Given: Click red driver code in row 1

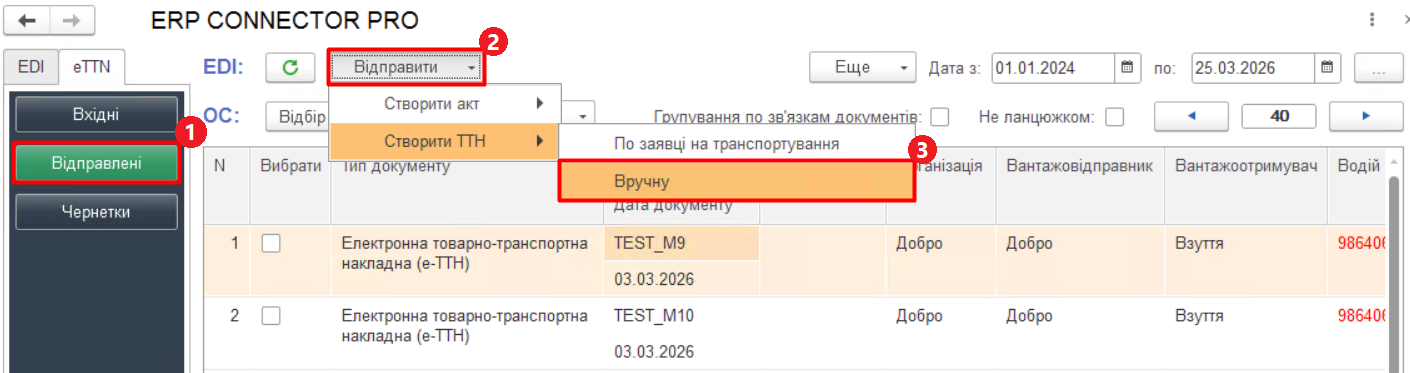Looking at the screenshot, I should [x=1360, y=243].
